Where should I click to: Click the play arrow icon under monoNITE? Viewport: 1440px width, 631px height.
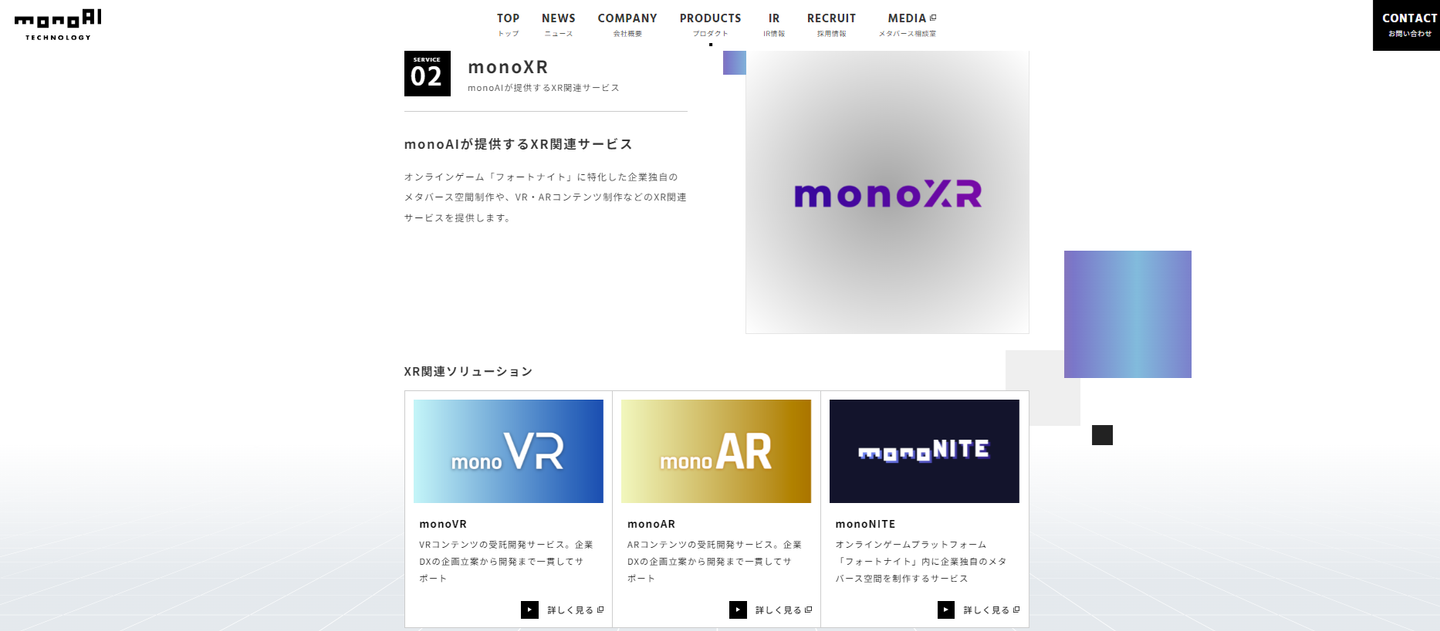click(946, 610)
